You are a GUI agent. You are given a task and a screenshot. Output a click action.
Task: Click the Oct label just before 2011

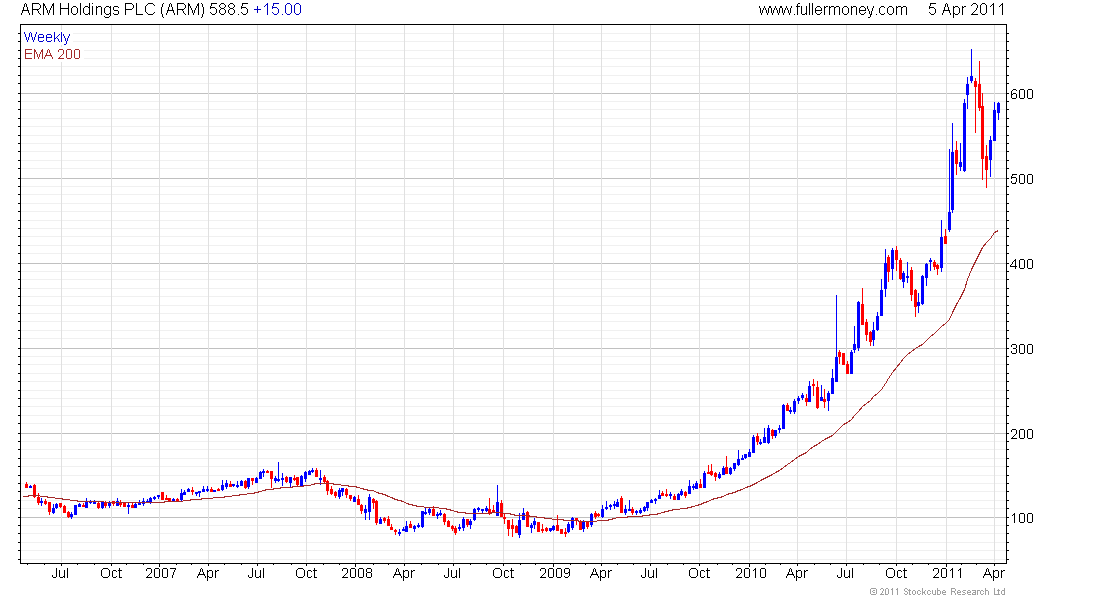click(896, 573)
